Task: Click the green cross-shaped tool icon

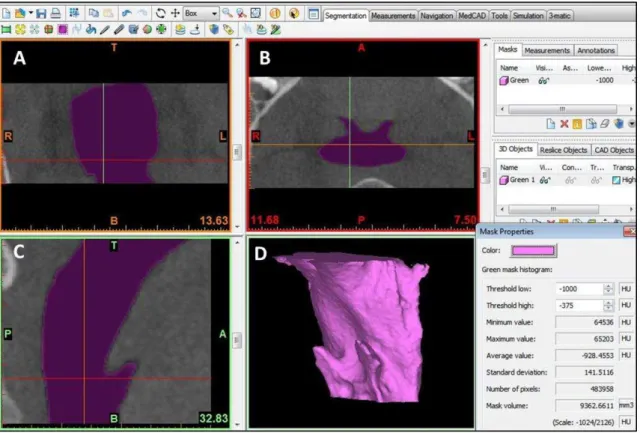Action: (x=161, y=29)
